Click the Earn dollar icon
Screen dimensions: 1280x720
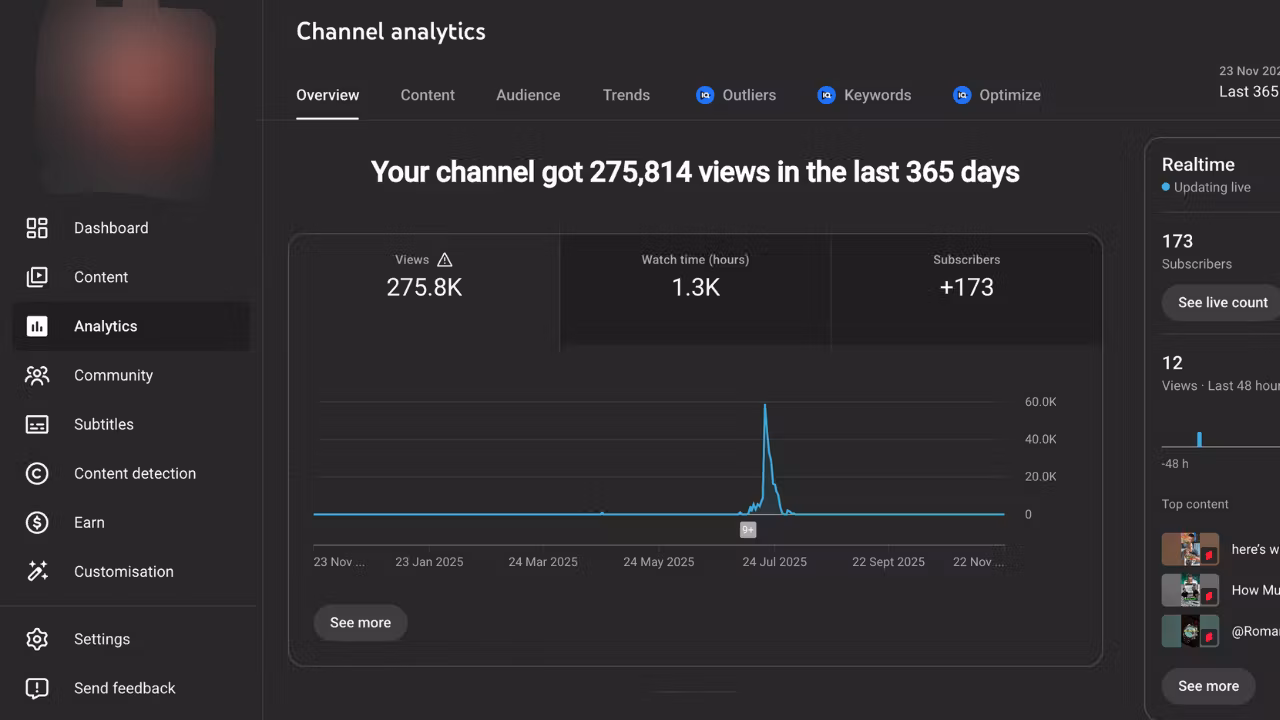(x=37, y=522)
